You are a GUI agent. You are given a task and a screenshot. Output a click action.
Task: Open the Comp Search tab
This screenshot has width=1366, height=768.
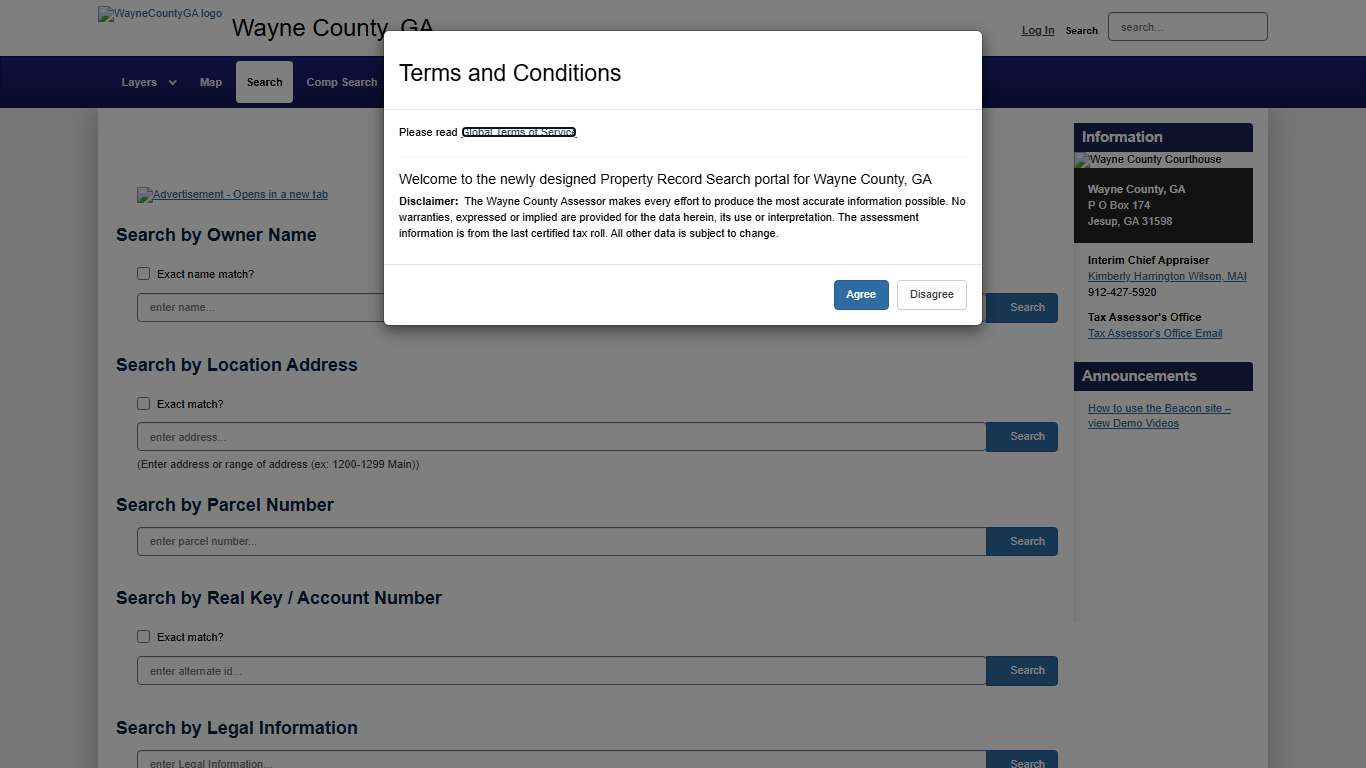point(341,82)
